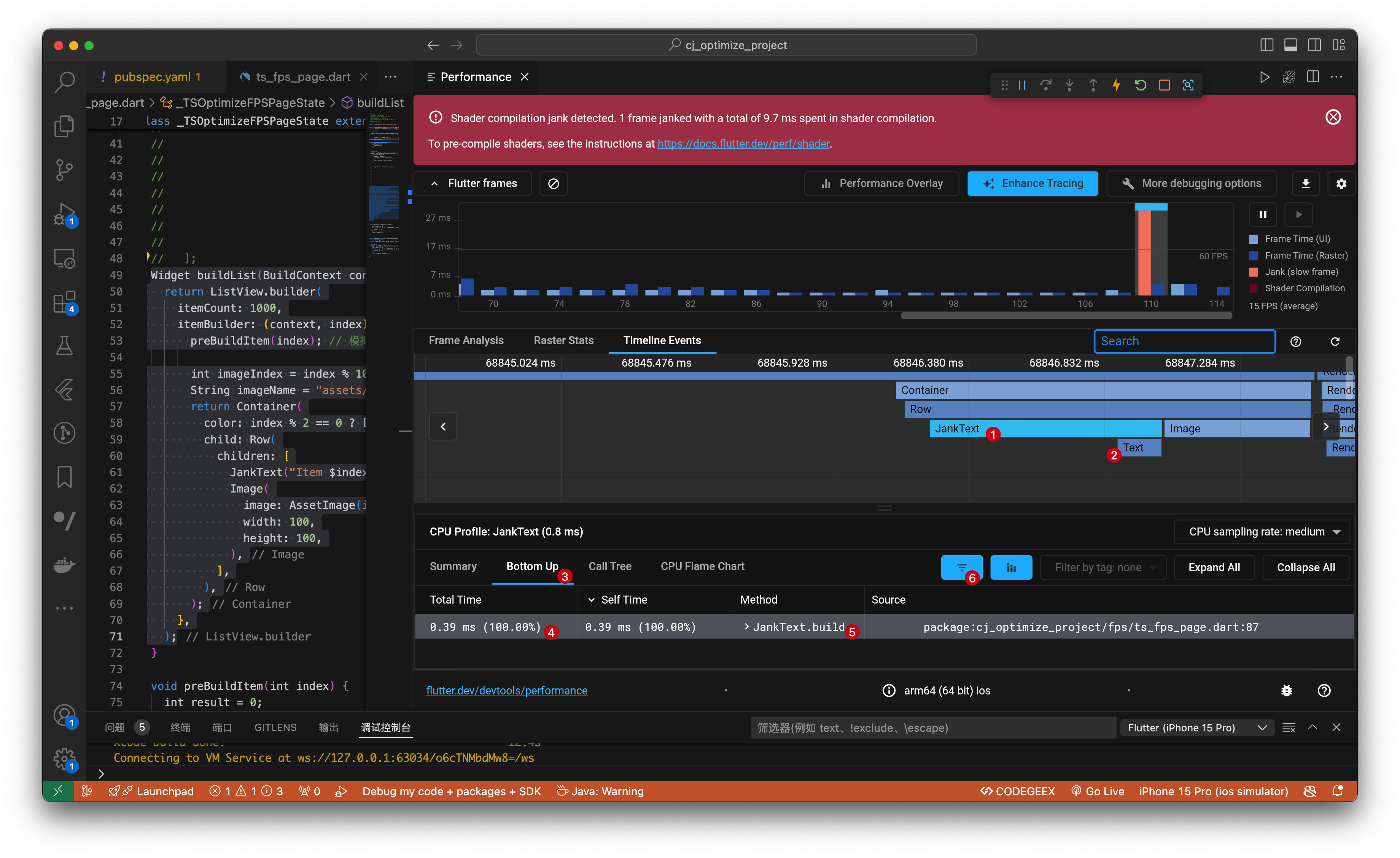
Task: Select the JankText timeline event bar
Action: (1045, 429)
